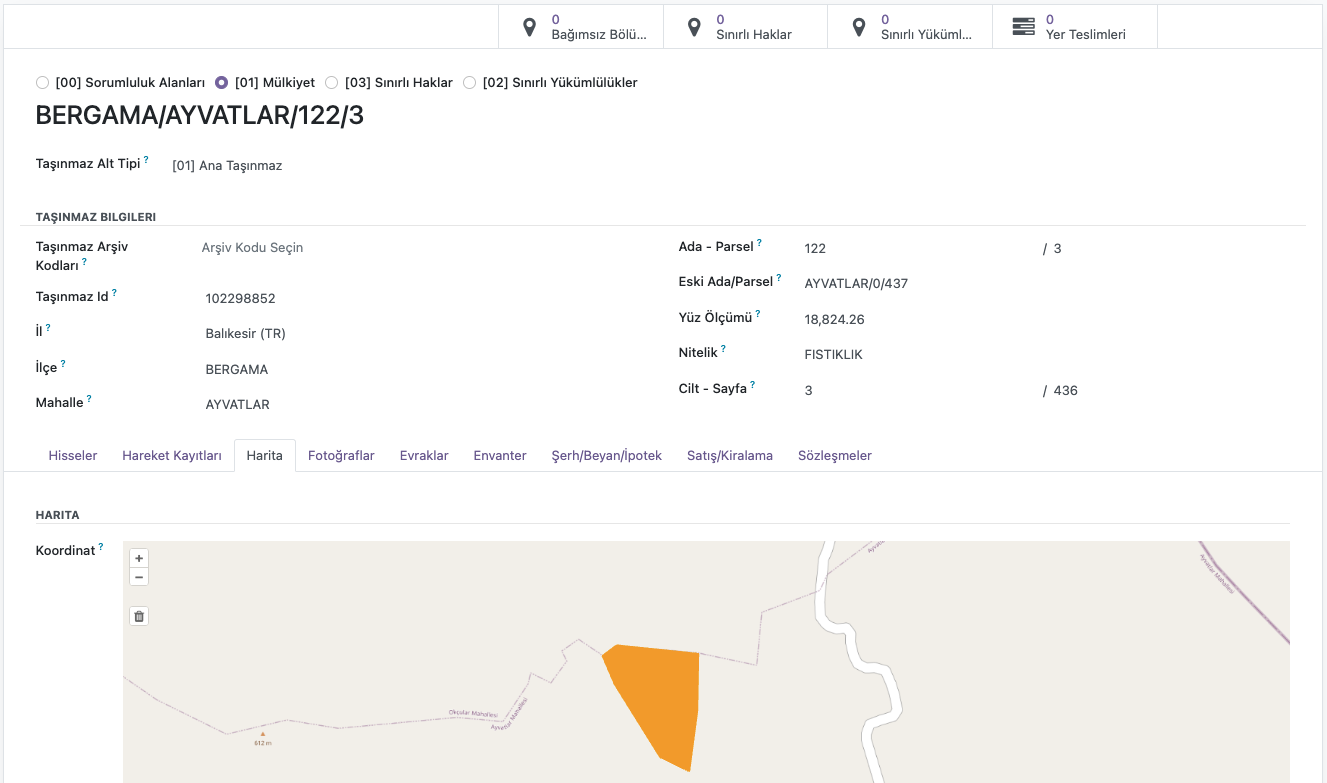1327x783 pixels.
Task: Click help icon next to Taşınmaz Alt Tipi
Action: (146, 159)
